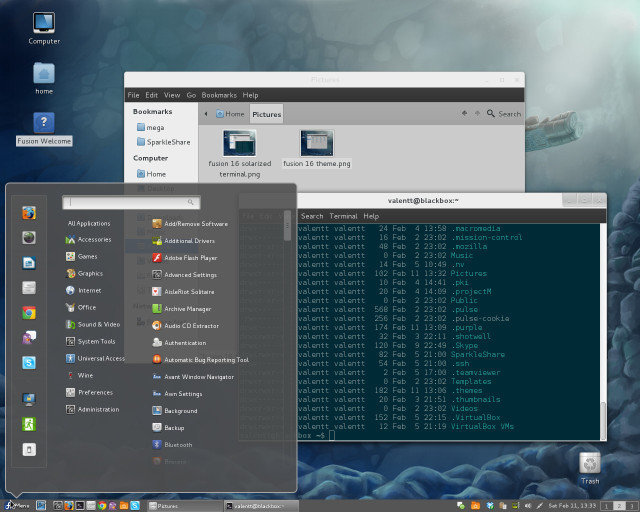Switch to Pictures window in taskbar

[184, 506]
